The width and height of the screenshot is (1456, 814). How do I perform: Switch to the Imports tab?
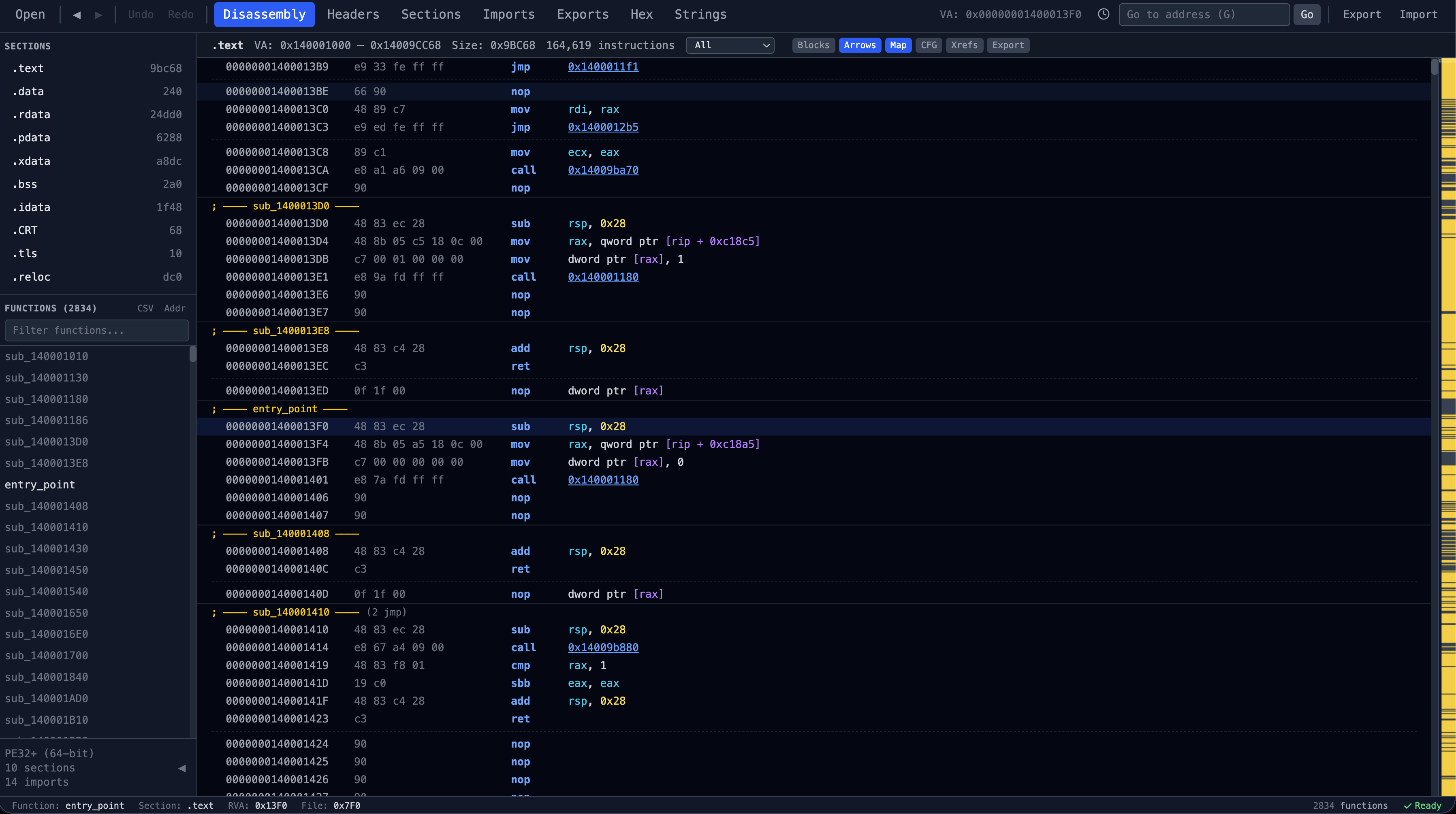pyautogui.click(x=508, y=14)
